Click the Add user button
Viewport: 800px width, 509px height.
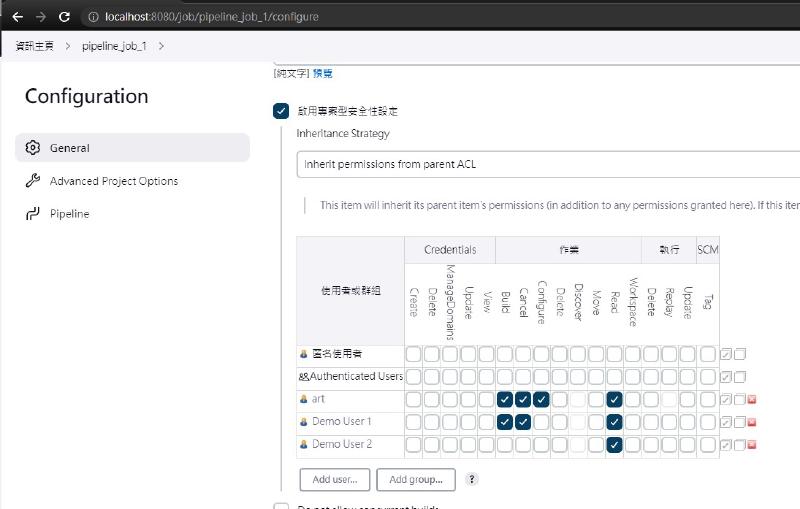click(x=334, y=479)
